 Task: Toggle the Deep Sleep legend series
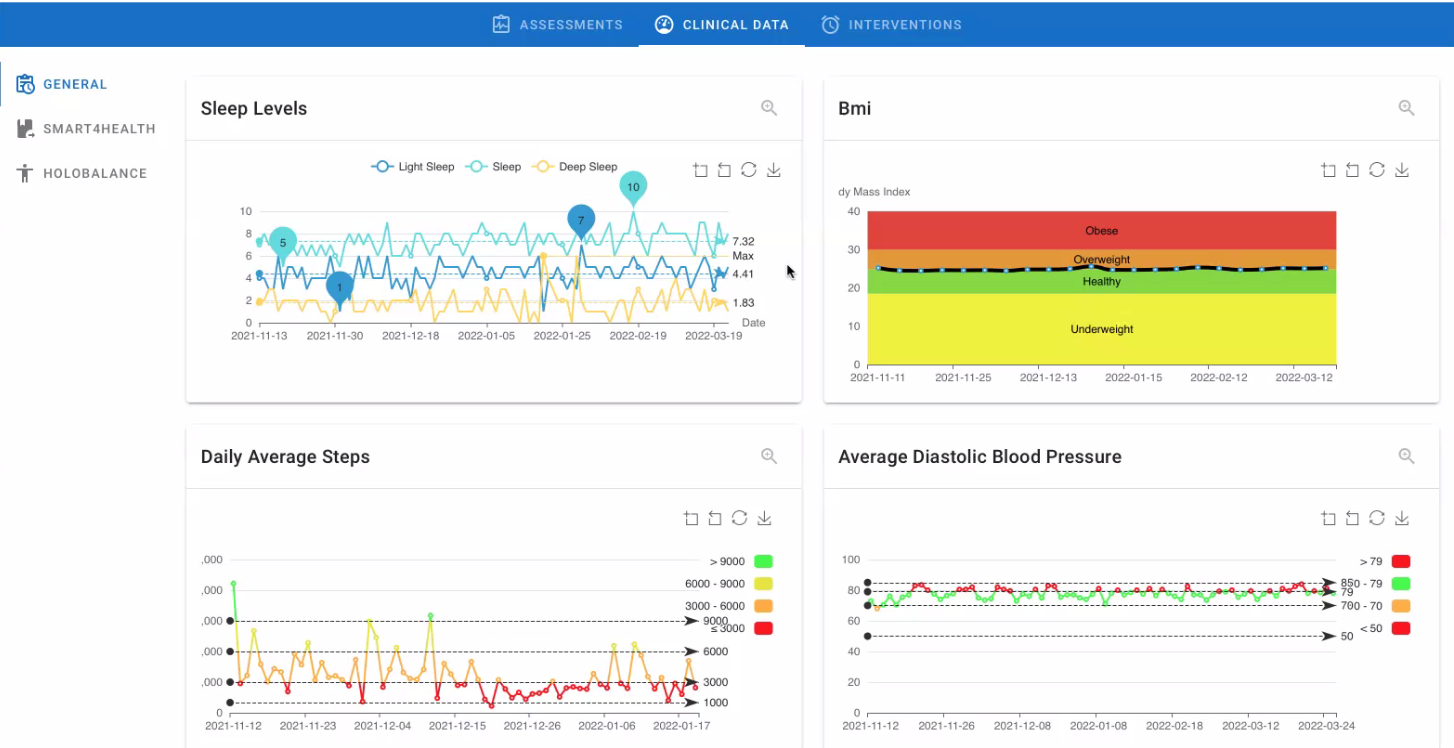tap(574, 167)
